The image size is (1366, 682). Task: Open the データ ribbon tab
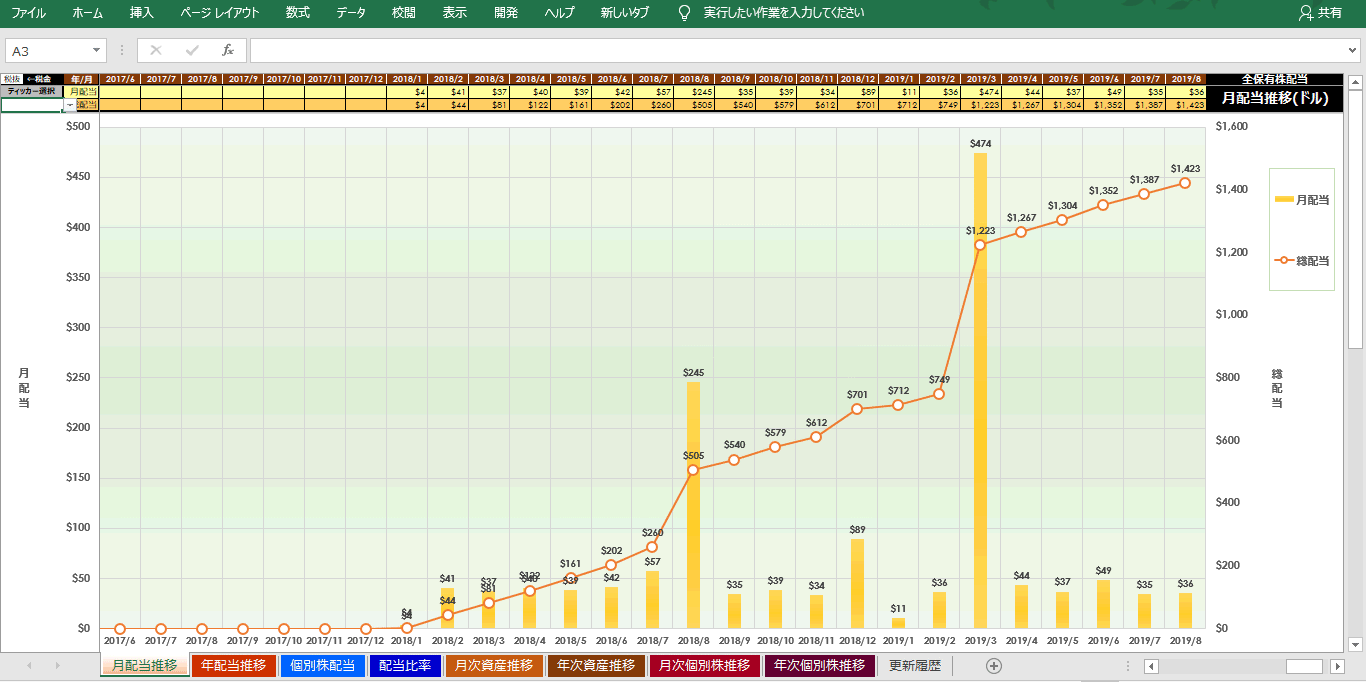pyautogui.click(x=351, y=13)
